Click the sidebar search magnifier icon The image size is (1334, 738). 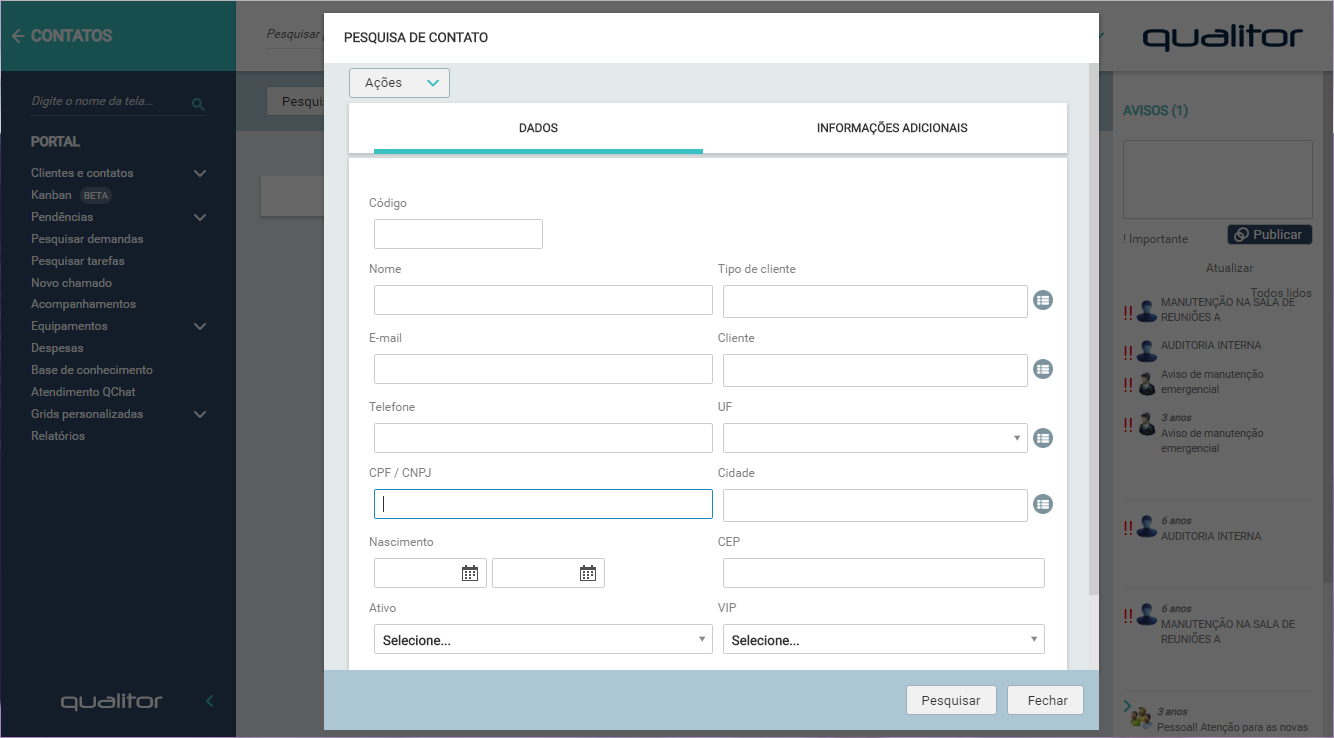pos(198,103)
